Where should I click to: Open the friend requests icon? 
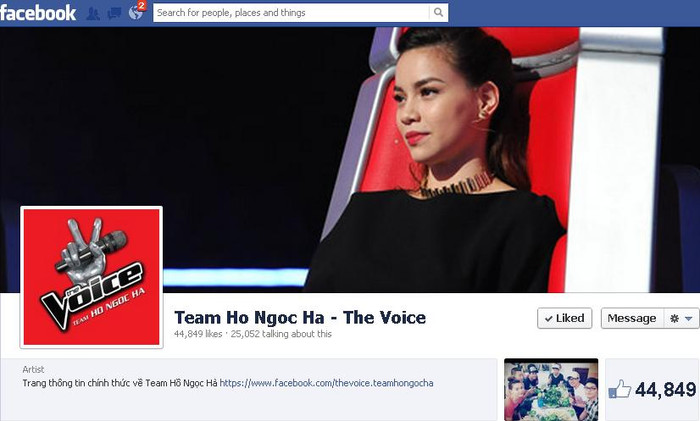pos(93,13)
